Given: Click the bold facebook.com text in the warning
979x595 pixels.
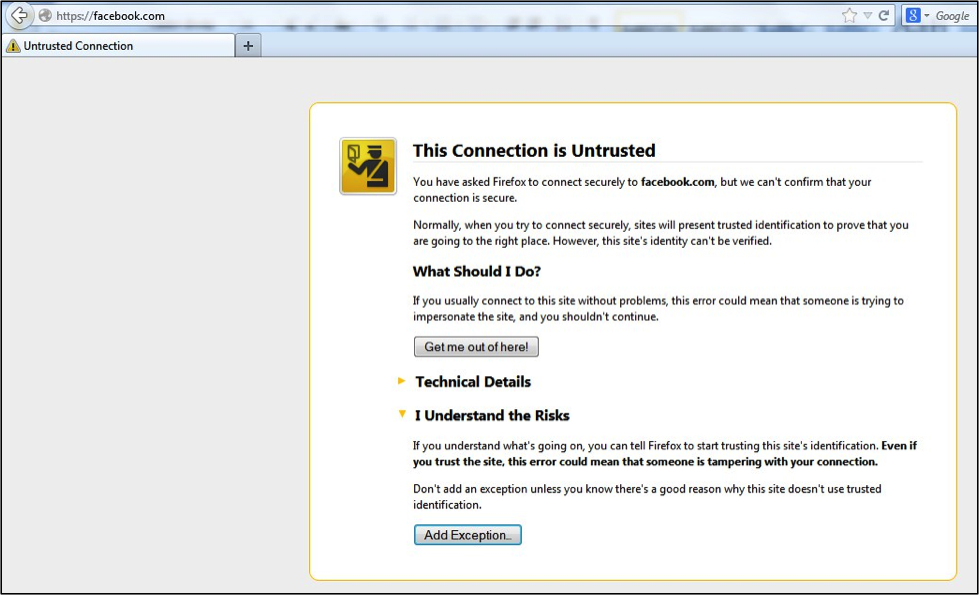Looking at the screenshot, I should (x=677, y=182).
